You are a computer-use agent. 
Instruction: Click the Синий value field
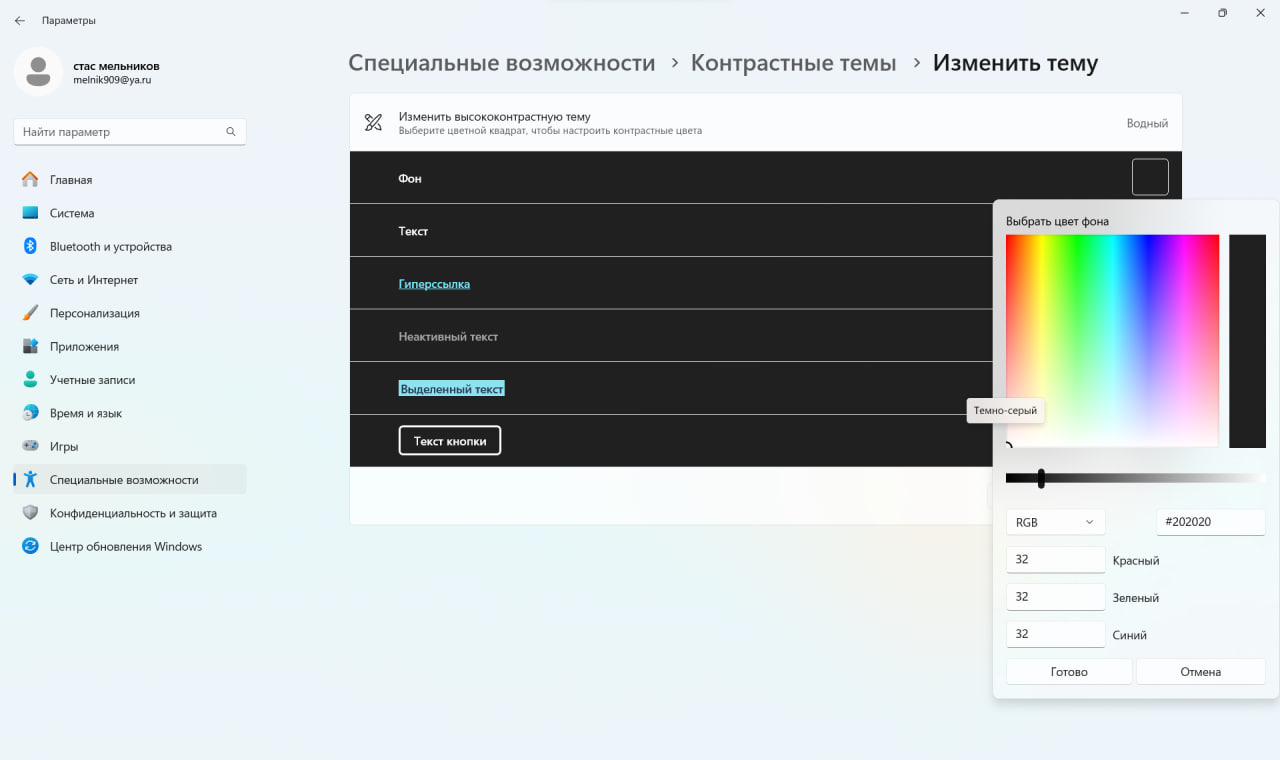[1055, 634]
